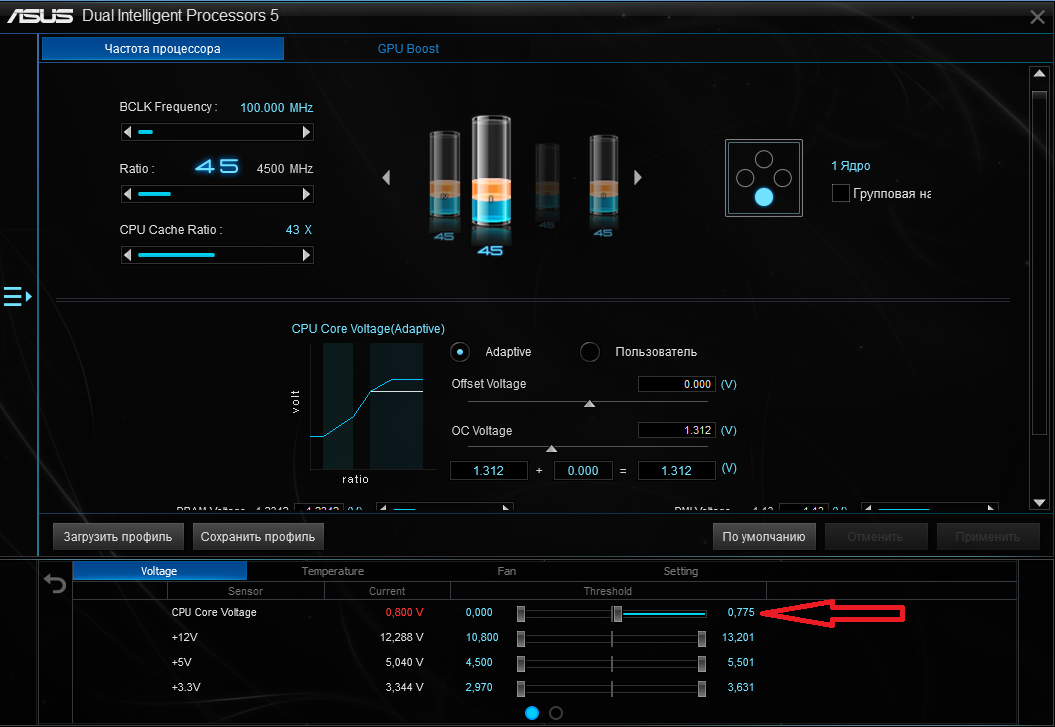Select the rightmost core cylinder

coord(604,175)
